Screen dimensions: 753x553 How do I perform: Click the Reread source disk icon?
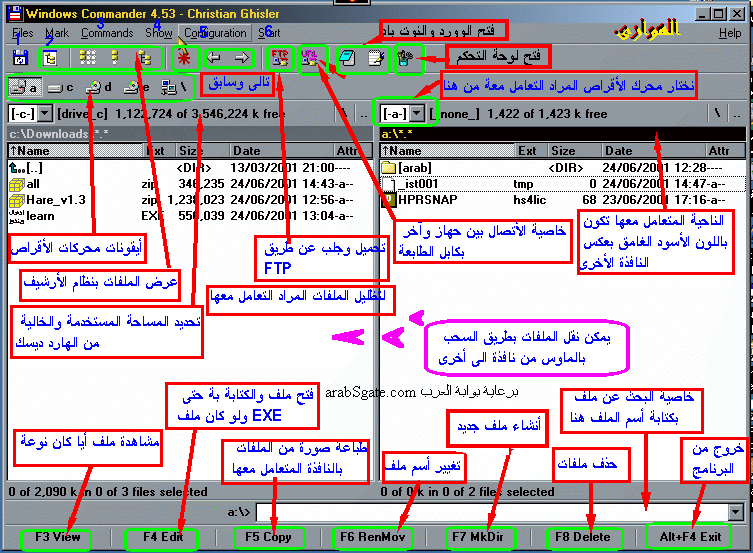(x=20, y=58)
